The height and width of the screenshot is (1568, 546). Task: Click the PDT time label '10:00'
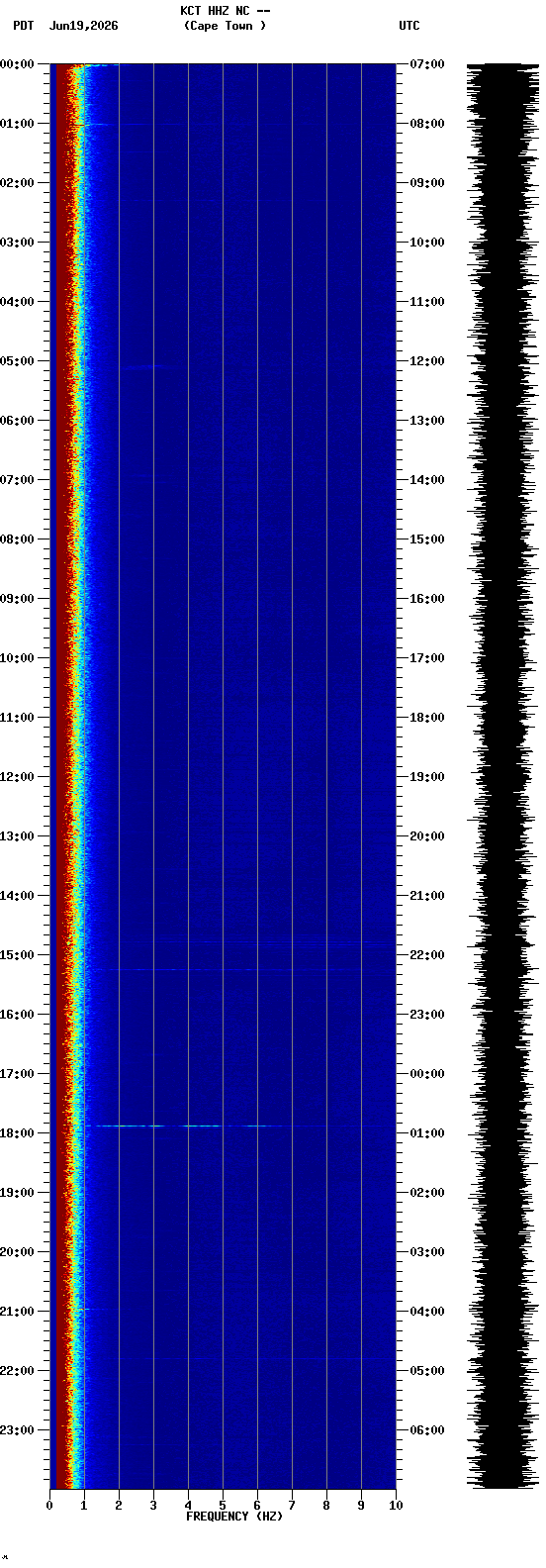(x=17, y=658)
